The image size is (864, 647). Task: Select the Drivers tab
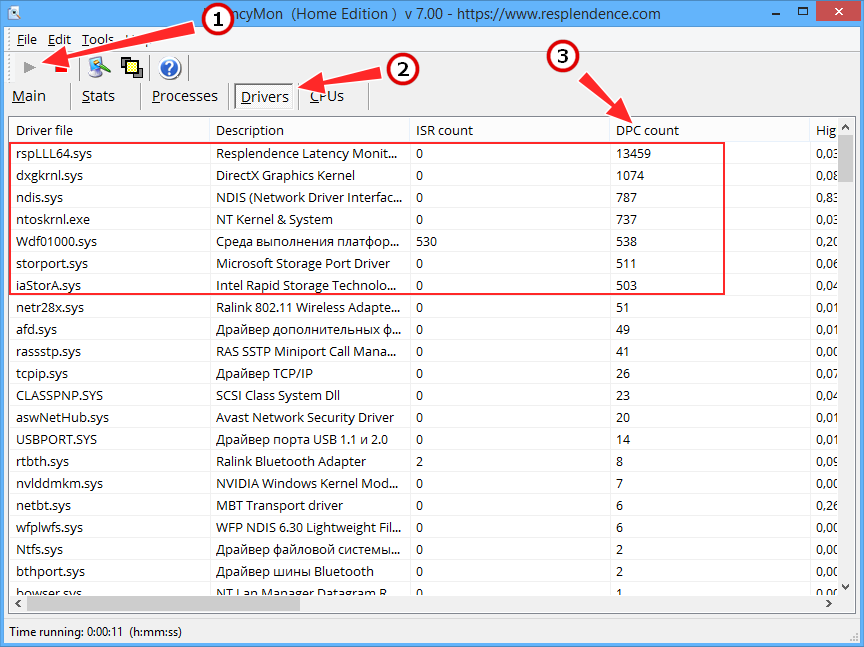(x=264, y=96)
